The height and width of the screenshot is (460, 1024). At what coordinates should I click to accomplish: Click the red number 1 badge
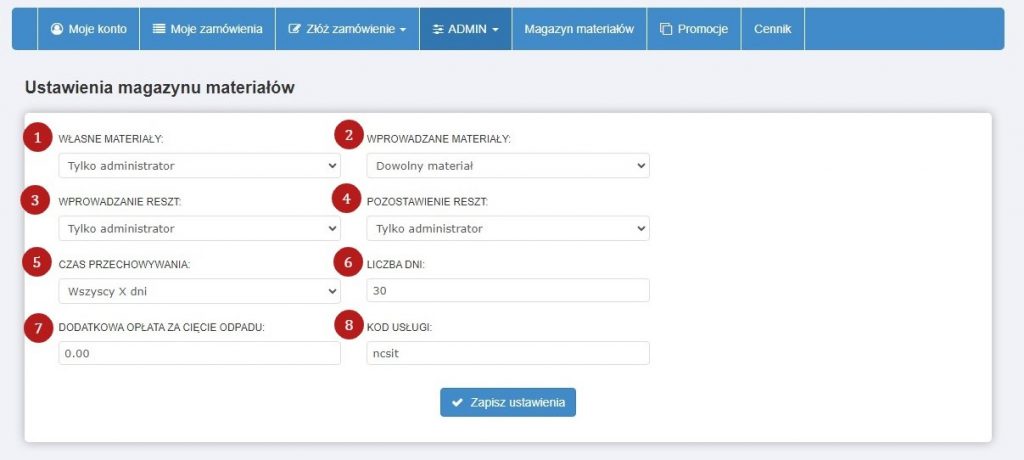click(37, 137)
